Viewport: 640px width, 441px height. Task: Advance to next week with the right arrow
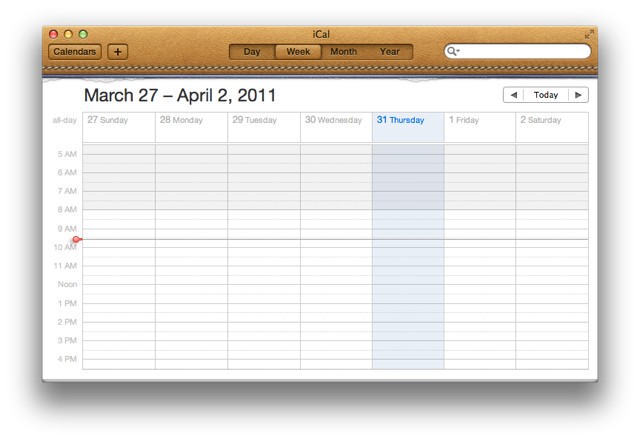coord(578,95)
